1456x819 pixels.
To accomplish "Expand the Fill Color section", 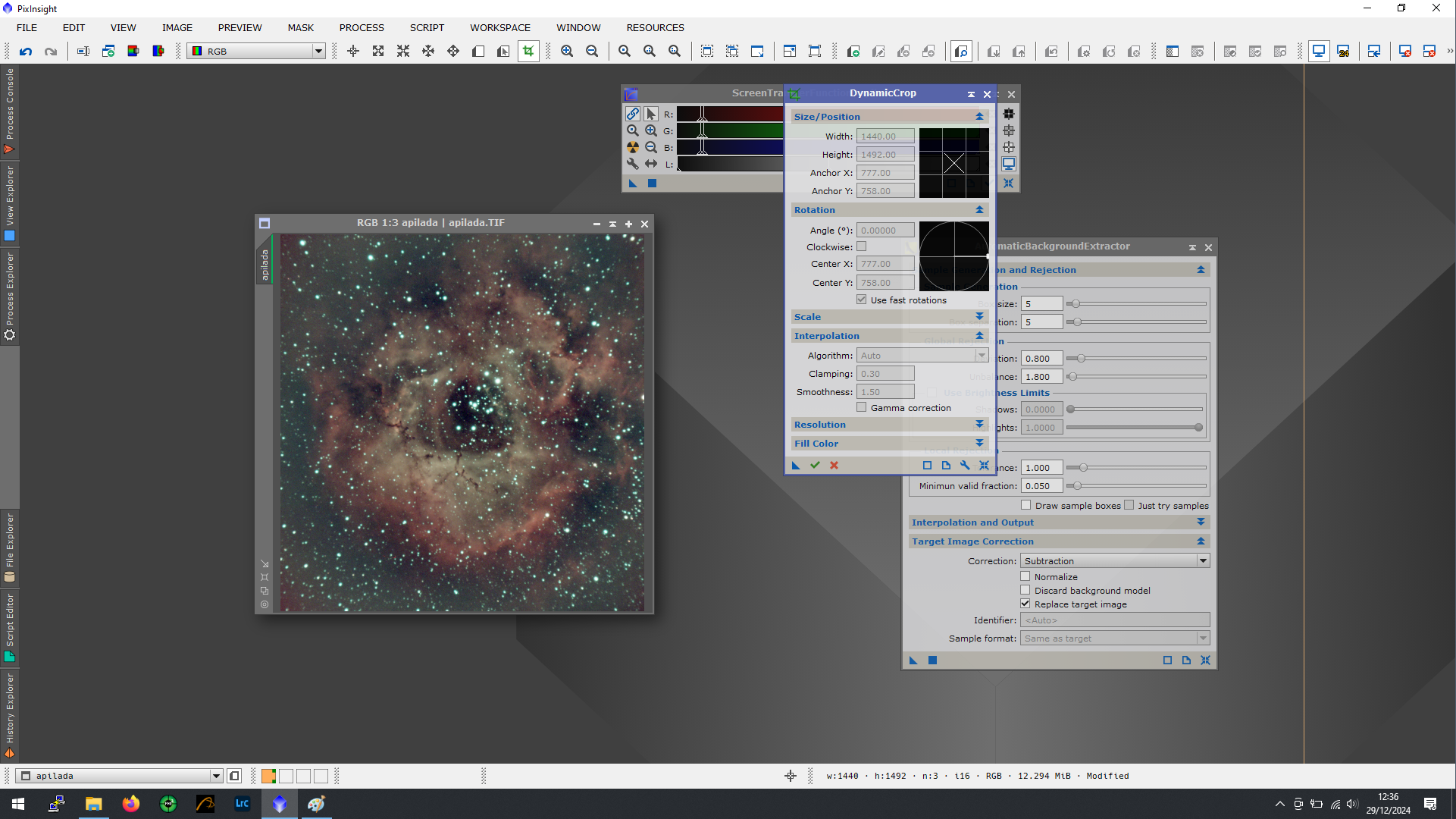I will (x=979, y=444).
